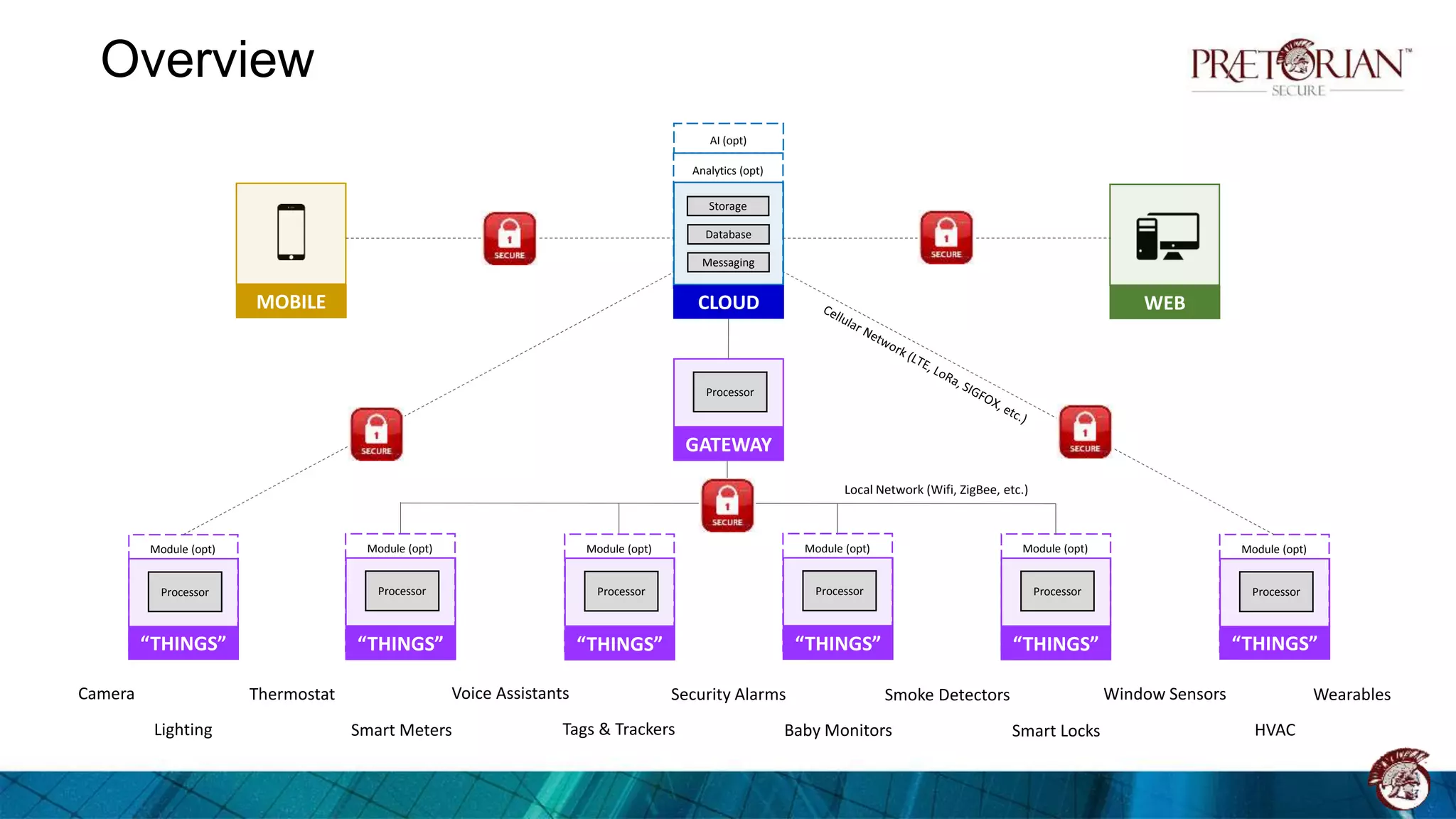Image resolution: width=1456 pixels, height=819 pixels.
Task: Click the secure lock on Cellular Network line
Action: [1084, 432]
